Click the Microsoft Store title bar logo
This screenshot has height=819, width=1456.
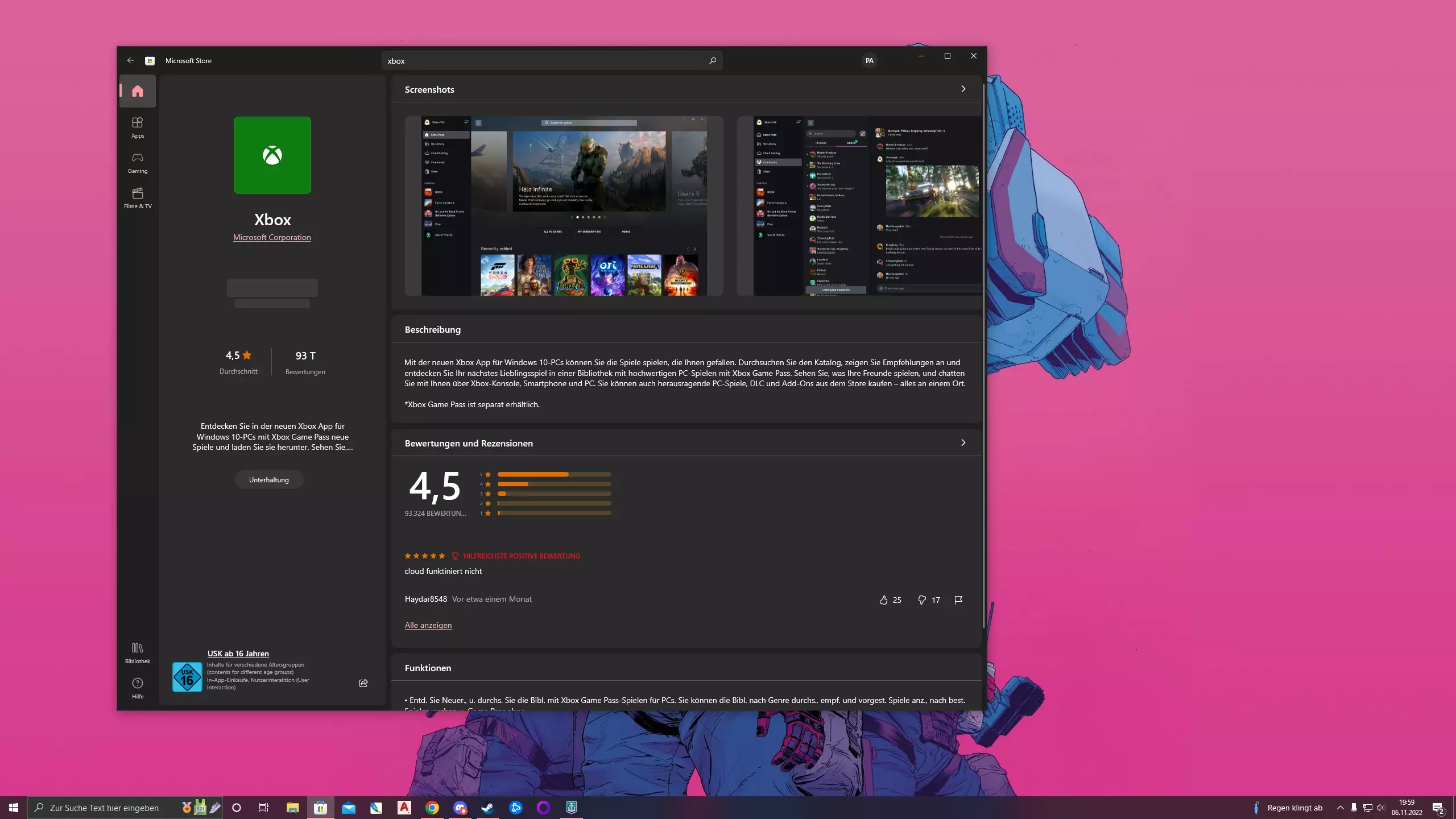(150, 60)
